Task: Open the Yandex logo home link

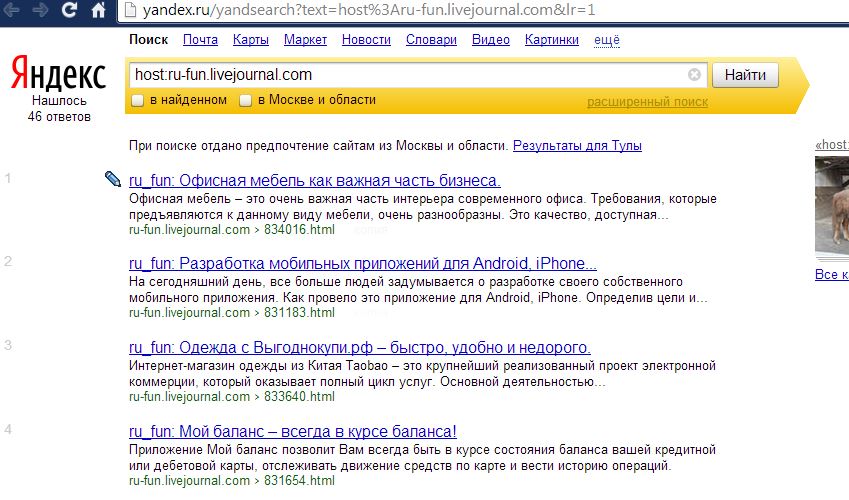Action: pyautogui.click(x=58, y=73)
